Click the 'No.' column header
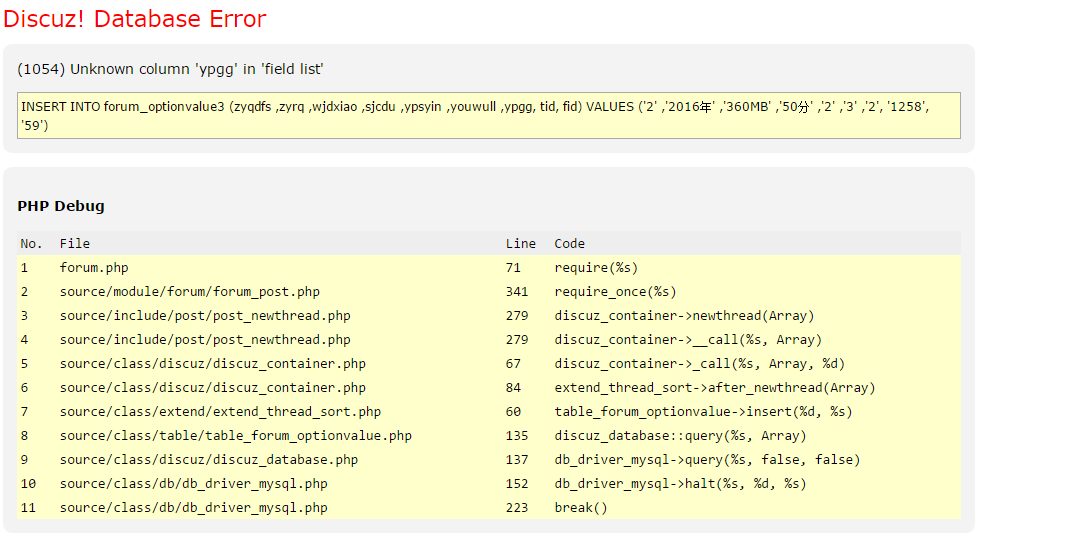The image size is (1069, 543). pos(31,244)
